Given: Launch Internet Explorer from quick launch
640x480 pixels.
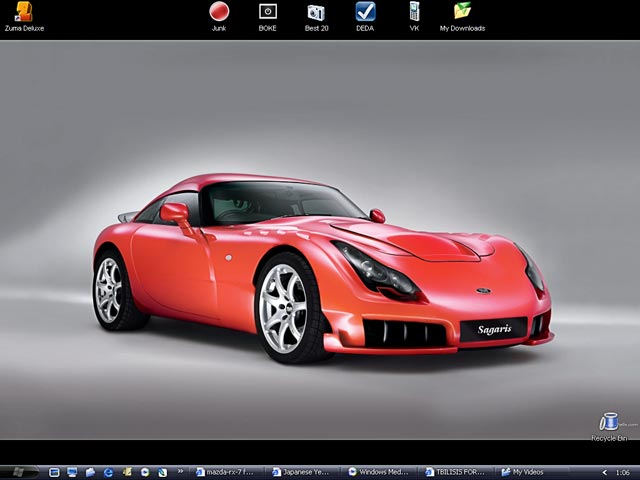Looking at the screenshot, I should click(108, 473).
